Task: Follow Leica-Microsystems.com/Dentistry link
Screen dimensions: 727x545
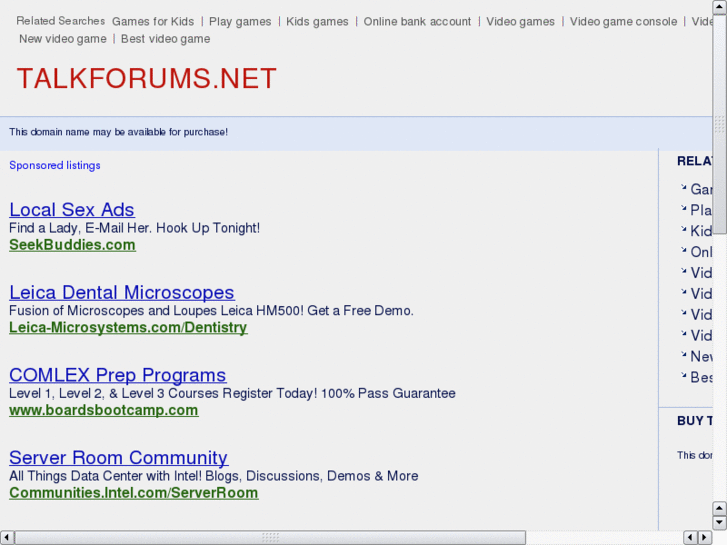Action: (x=128, y=327)
